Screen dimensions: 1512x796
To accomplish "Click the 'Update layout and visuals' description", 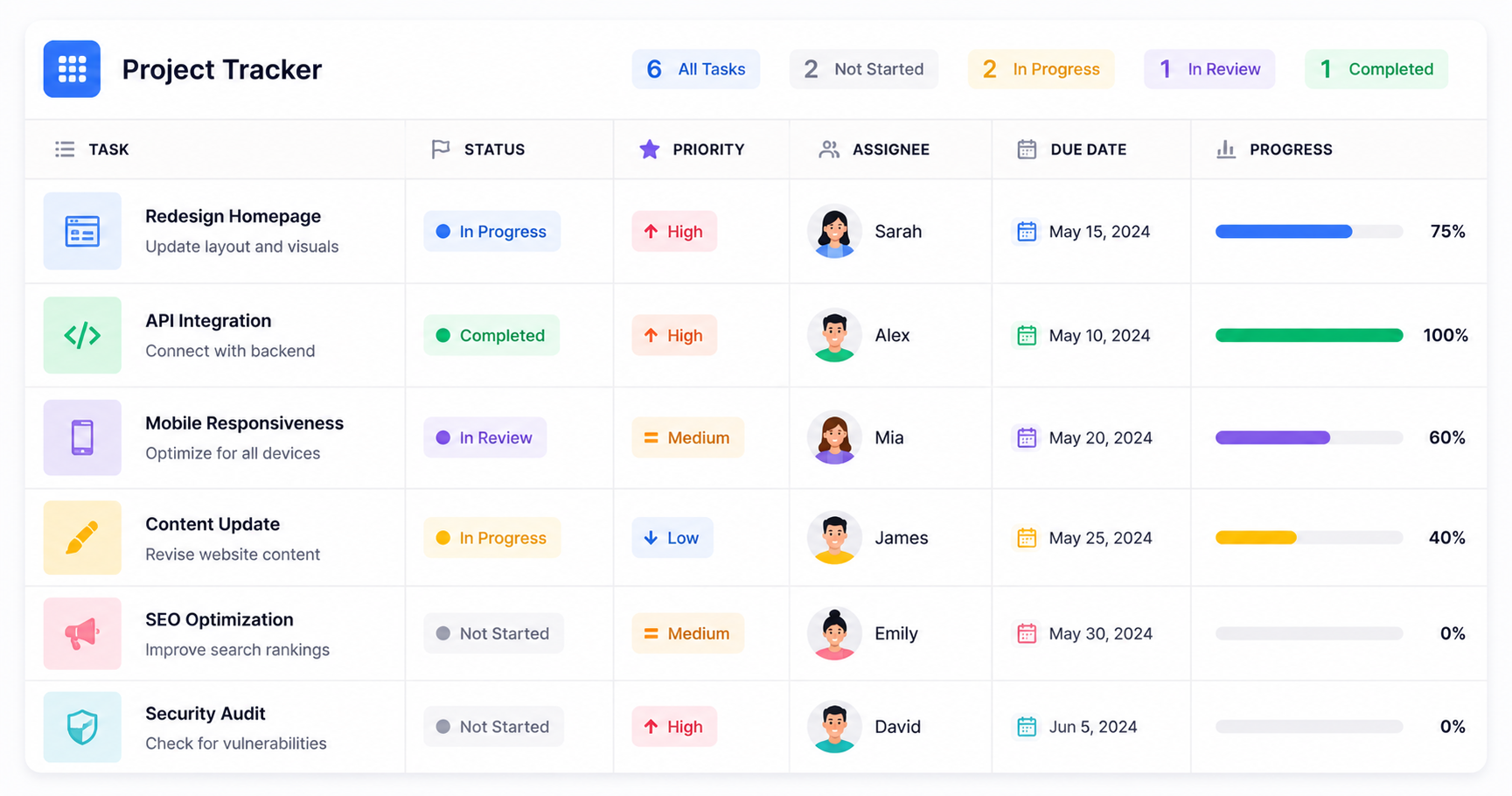I will click(x=242, y=247).
